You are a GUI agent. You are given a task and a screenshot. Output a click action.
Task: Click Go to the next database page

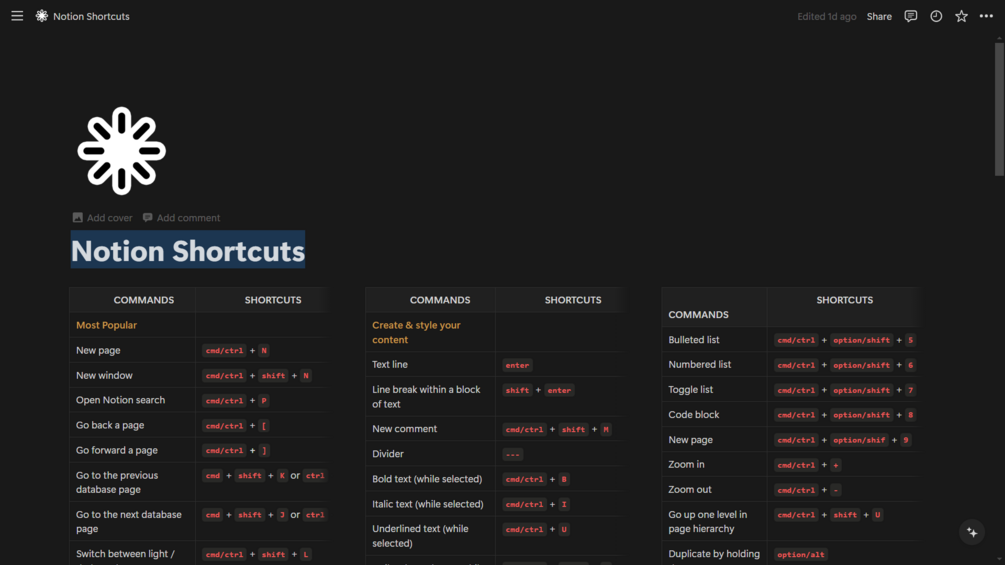(x=132, y=521)
